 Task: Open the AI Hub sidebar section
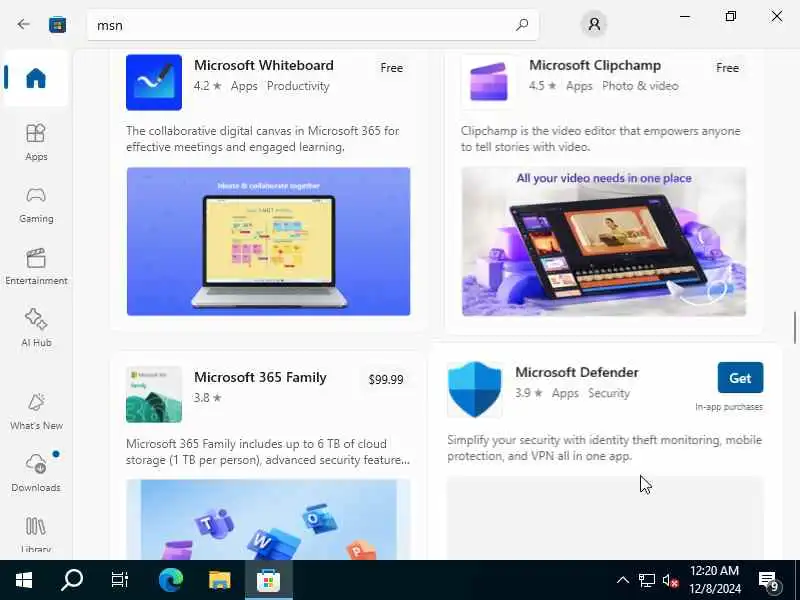36,329
